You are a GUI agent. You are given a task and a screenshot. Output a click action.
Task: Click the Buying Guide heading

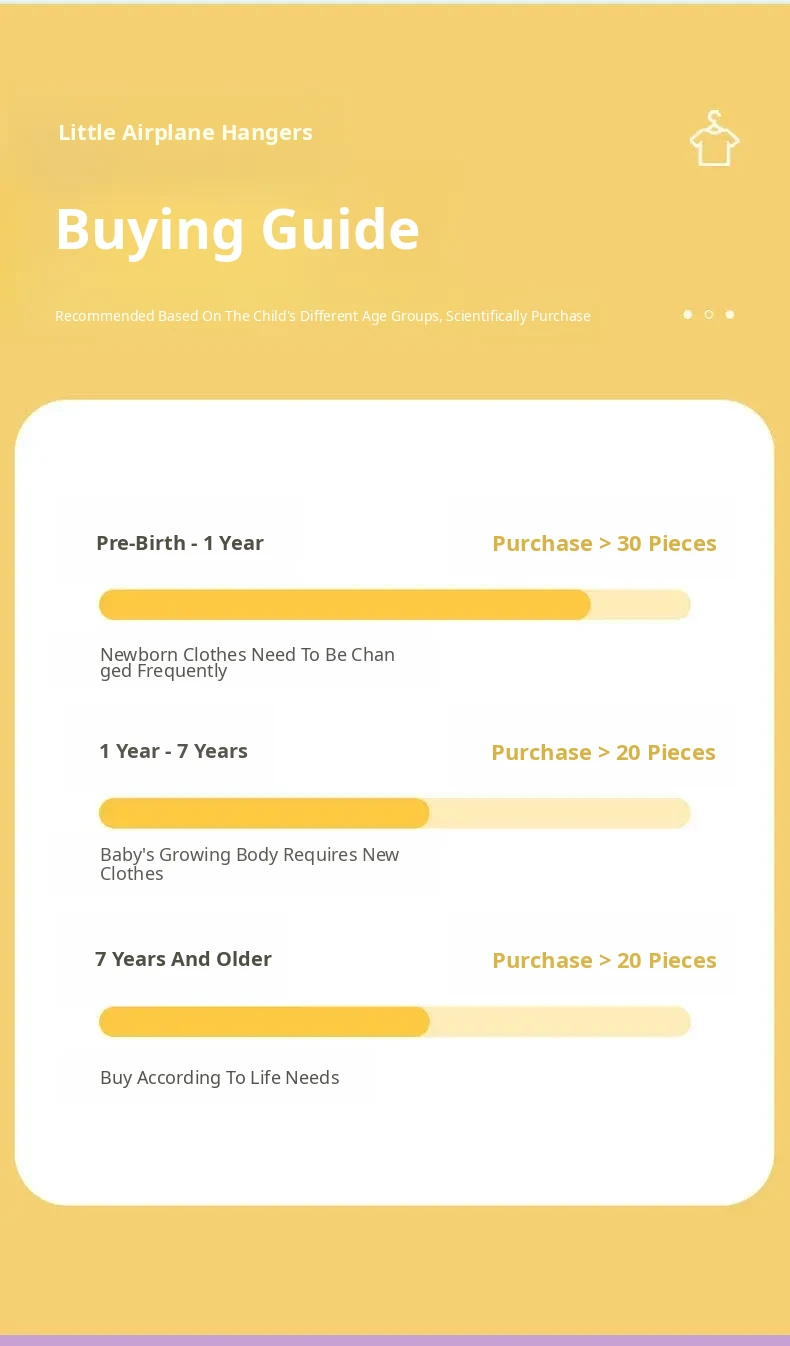click(x=237, y=229)
